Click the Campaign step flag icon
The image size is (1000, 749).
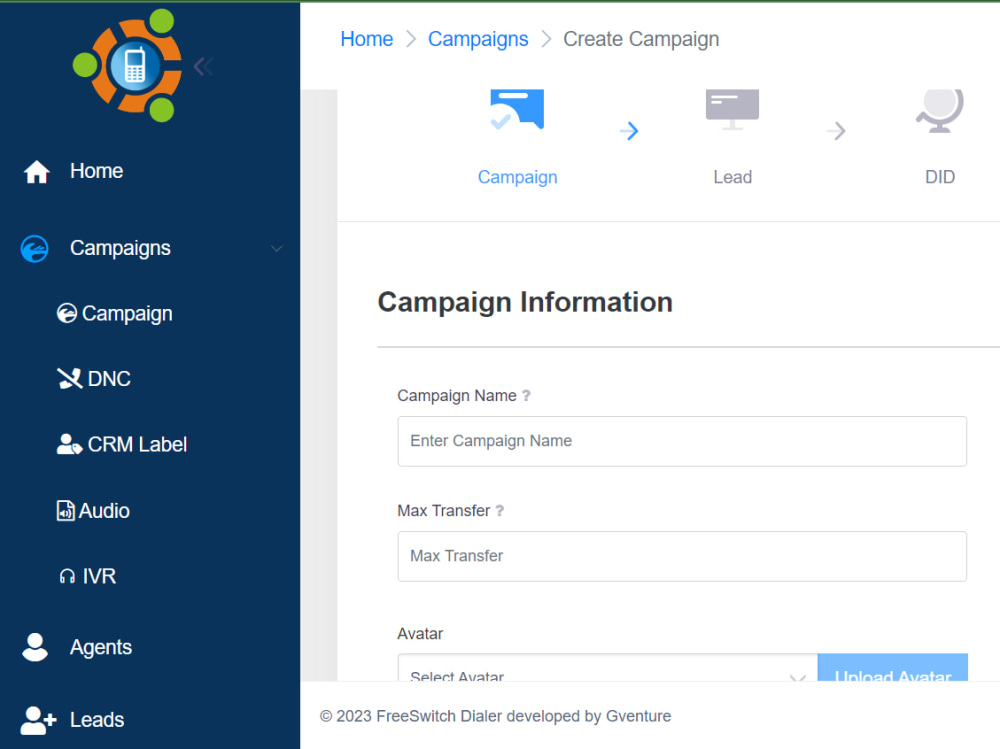coord(516,108)
